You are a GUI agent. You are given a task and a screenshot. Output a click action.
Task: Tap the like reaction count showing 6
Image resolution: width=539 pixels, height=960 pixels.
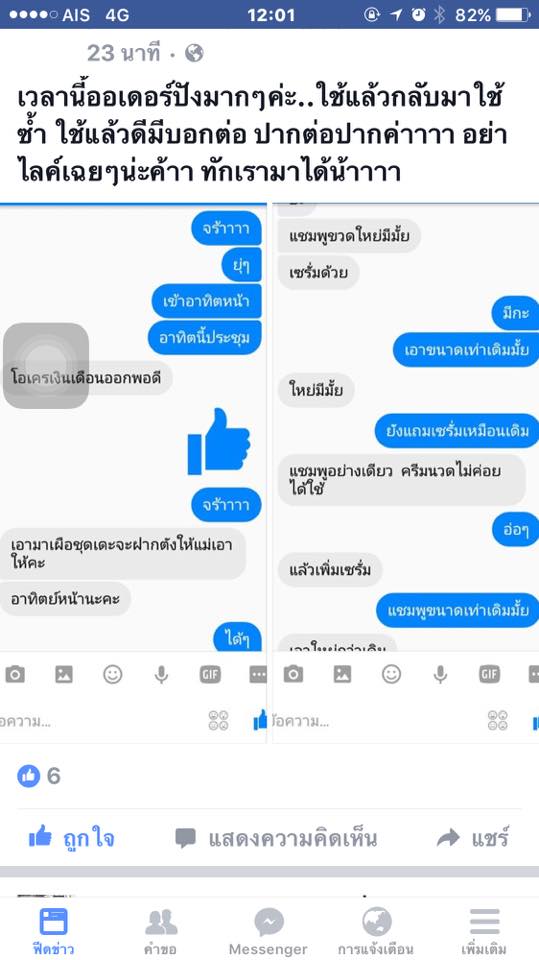(39, 776)
